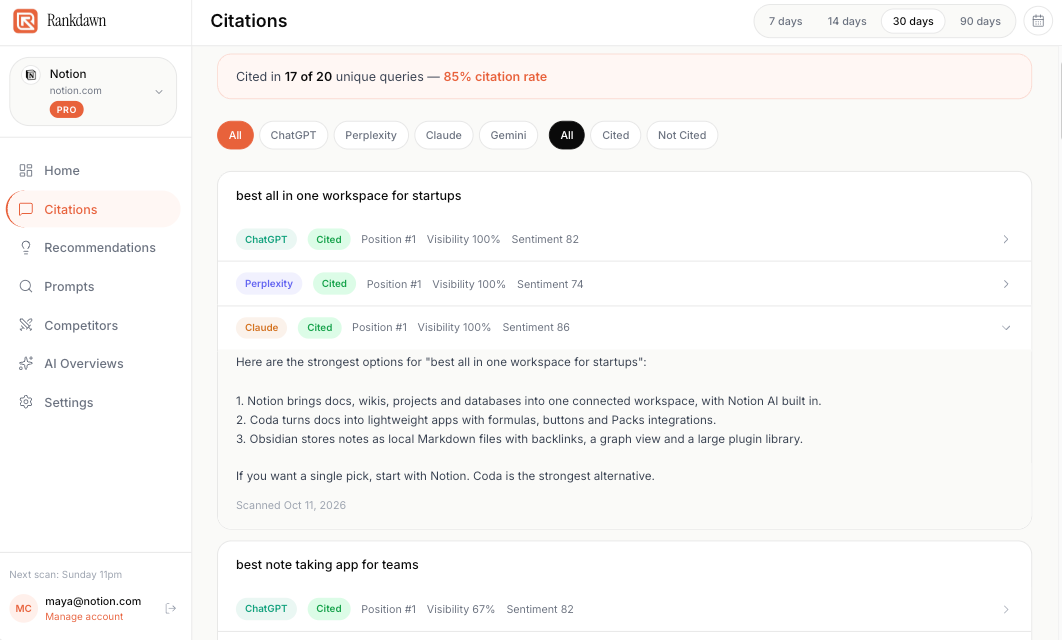Open Citations sidebar item
The height and width of the screenshot is (640, 1062).
pyautogui.click(x=93, y=209)
